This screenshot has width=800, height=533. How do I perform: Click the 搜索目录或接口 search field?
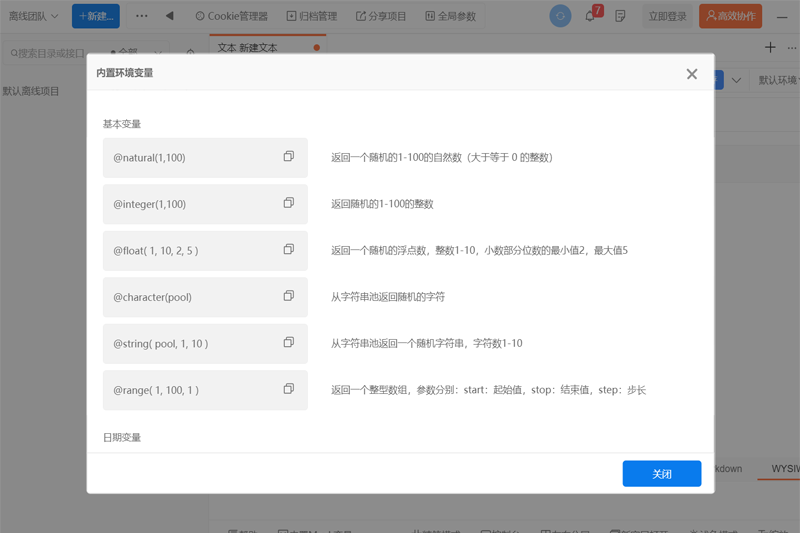click(50, 52)
